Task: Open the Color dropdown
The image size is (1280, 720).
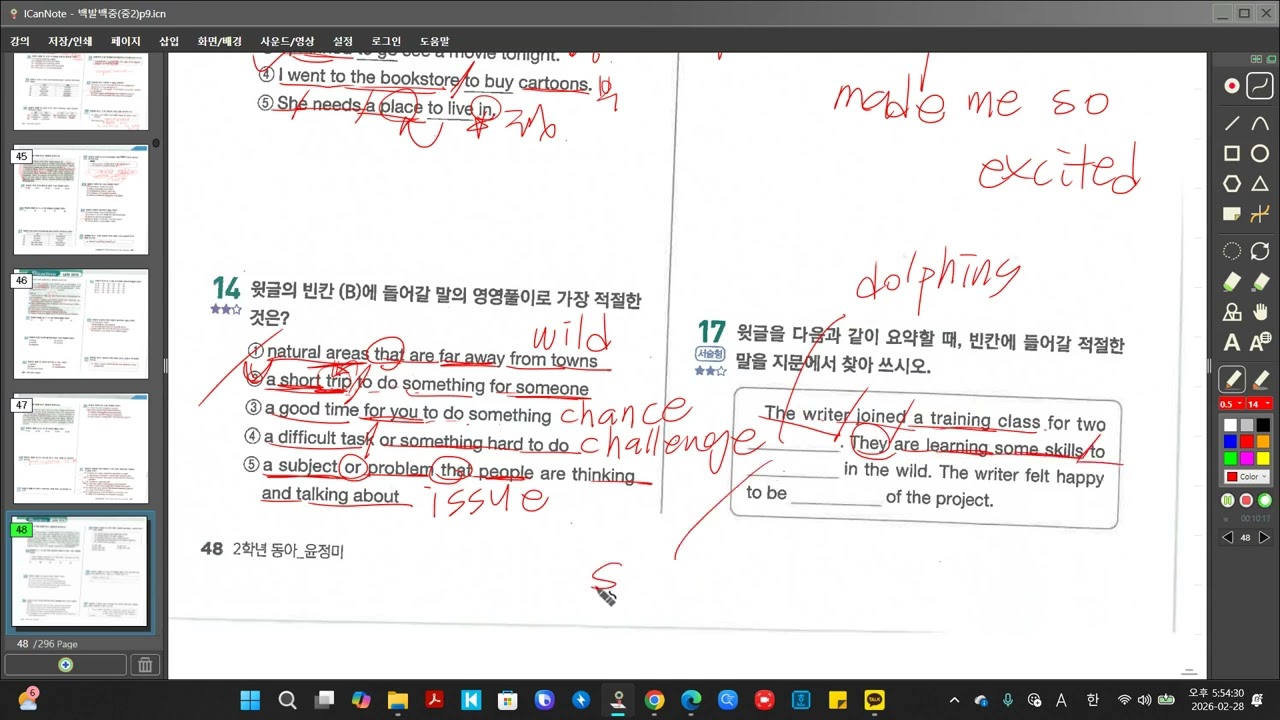Action: (x=1245, y=477)
